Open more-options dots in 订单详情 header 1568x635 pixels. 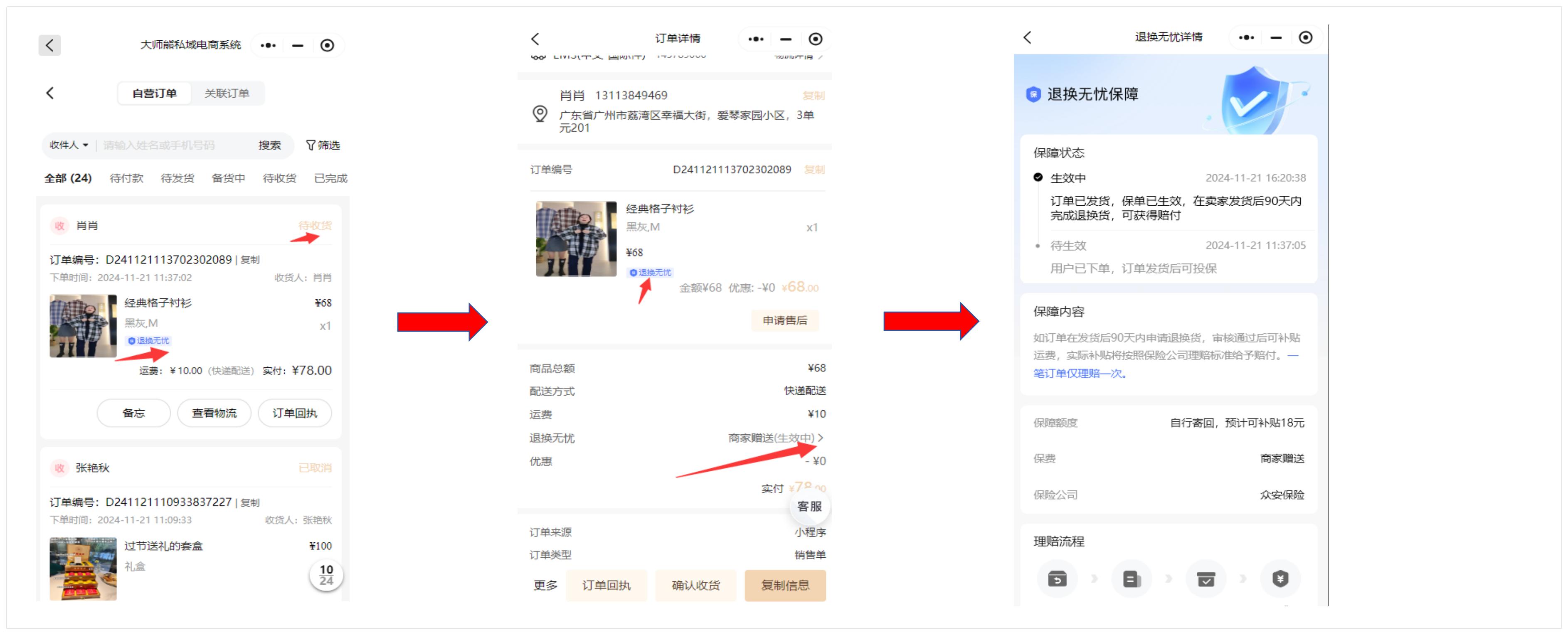pyautogui.click(x=755, y=39)
